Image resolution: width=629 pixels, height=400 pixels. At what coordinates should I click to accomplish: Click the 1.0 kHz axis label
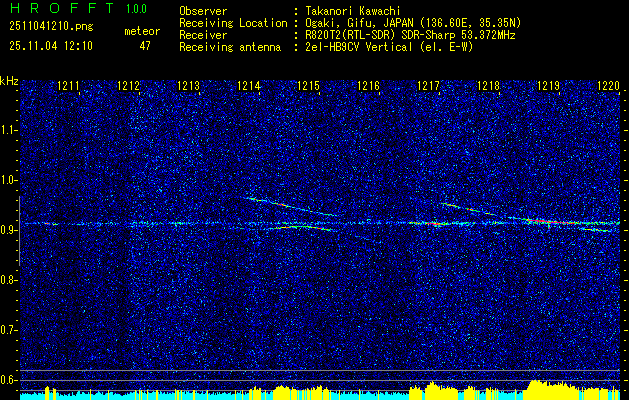7,180
